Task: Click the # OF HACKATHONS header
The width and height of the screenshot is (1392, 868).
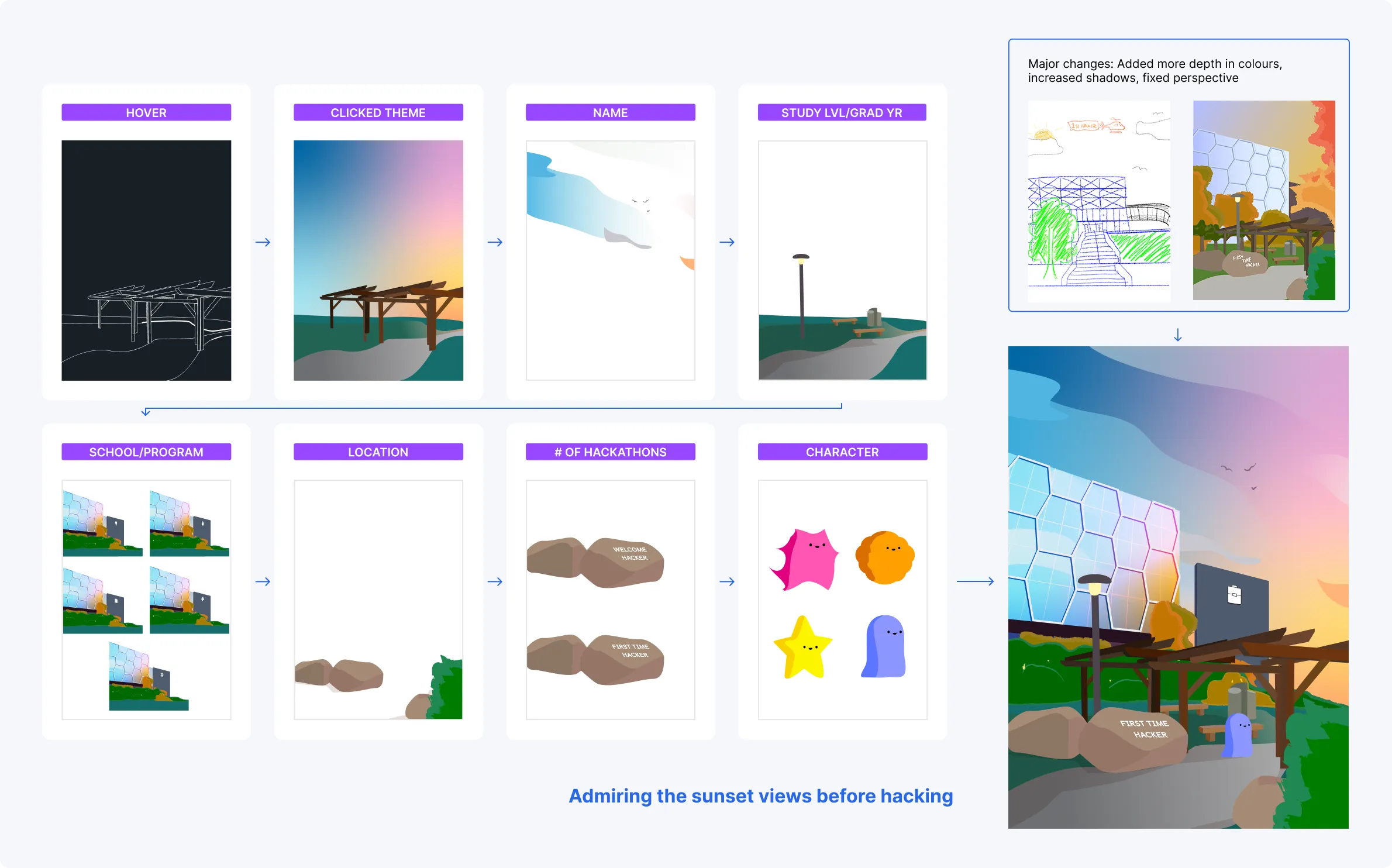Action: pos(610,452)
